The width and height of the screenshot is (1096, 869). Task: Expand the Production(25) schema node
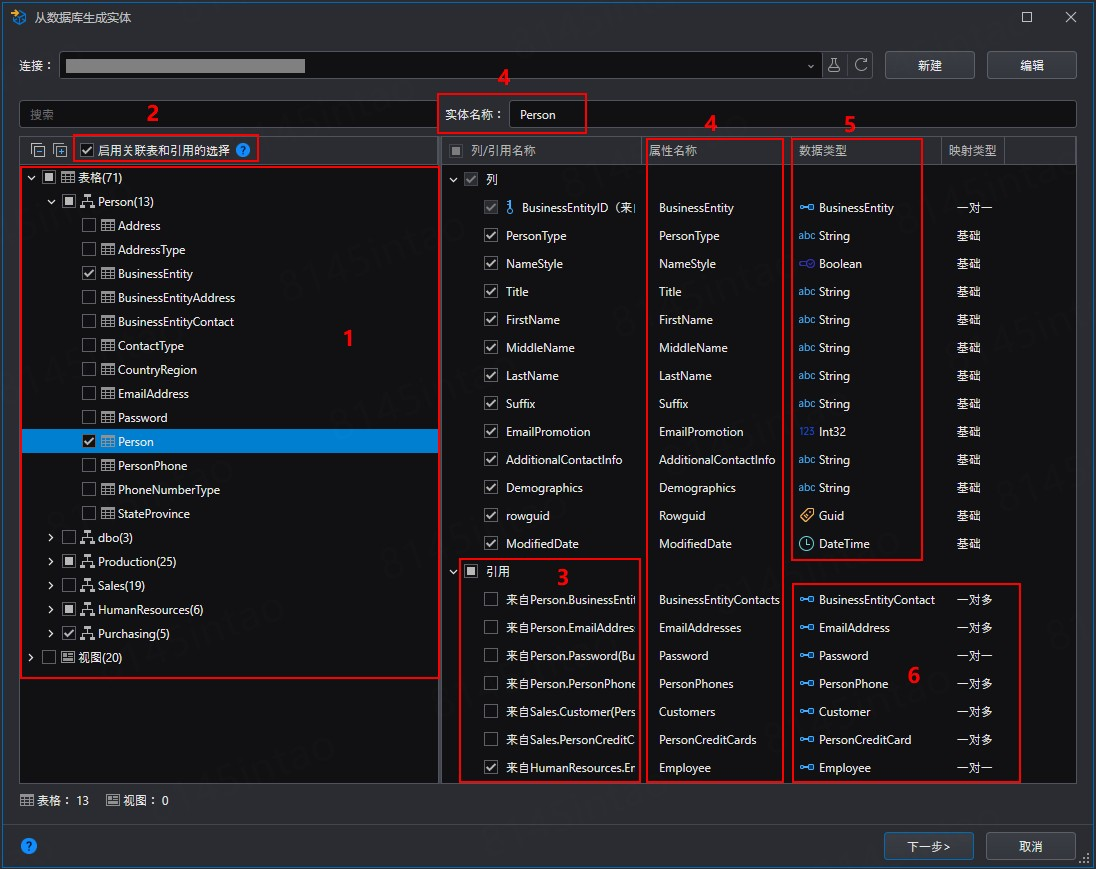coord(51,561)
